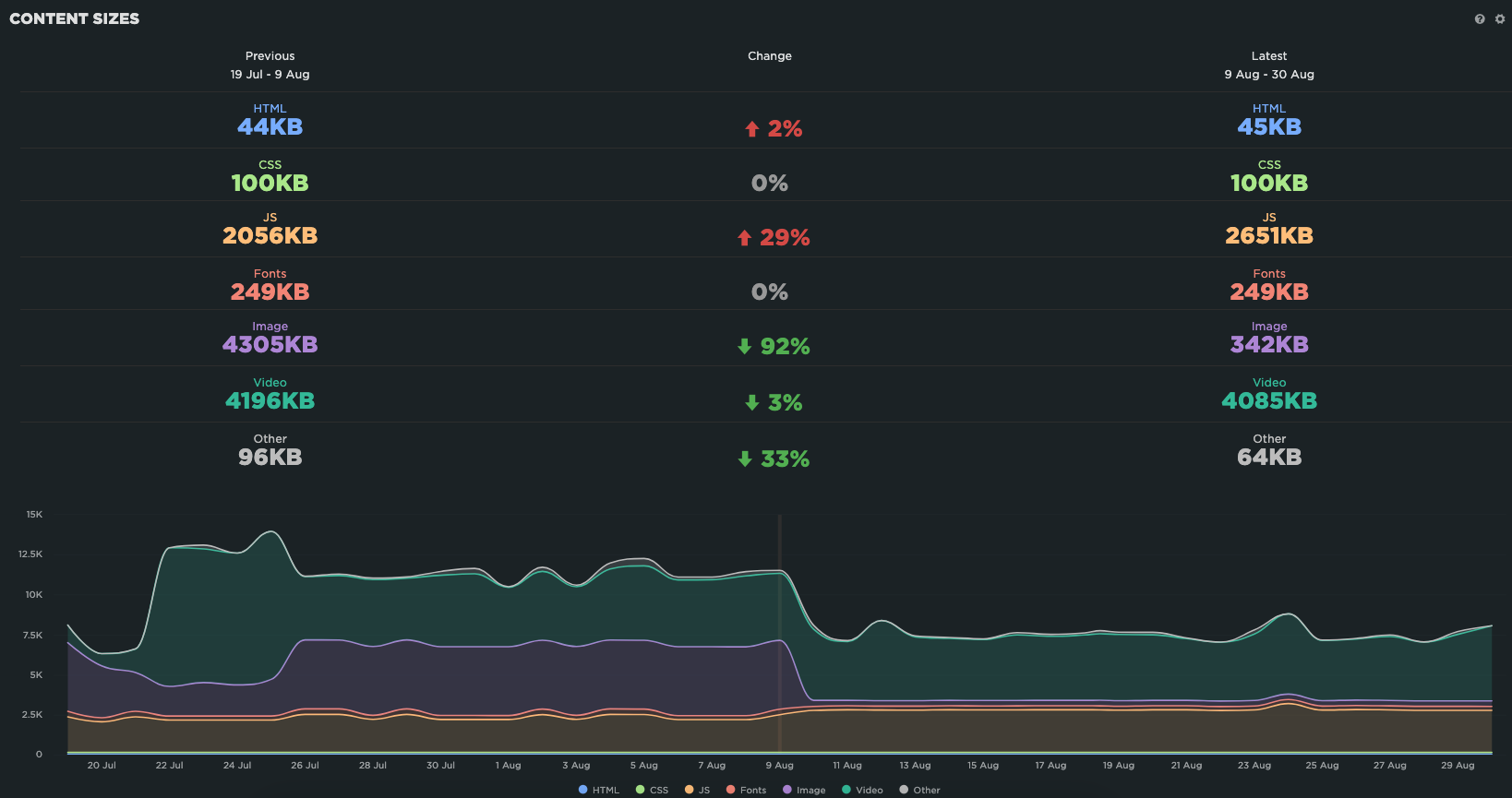Toggle the JS series in chart legend

[x=697, y=790]
